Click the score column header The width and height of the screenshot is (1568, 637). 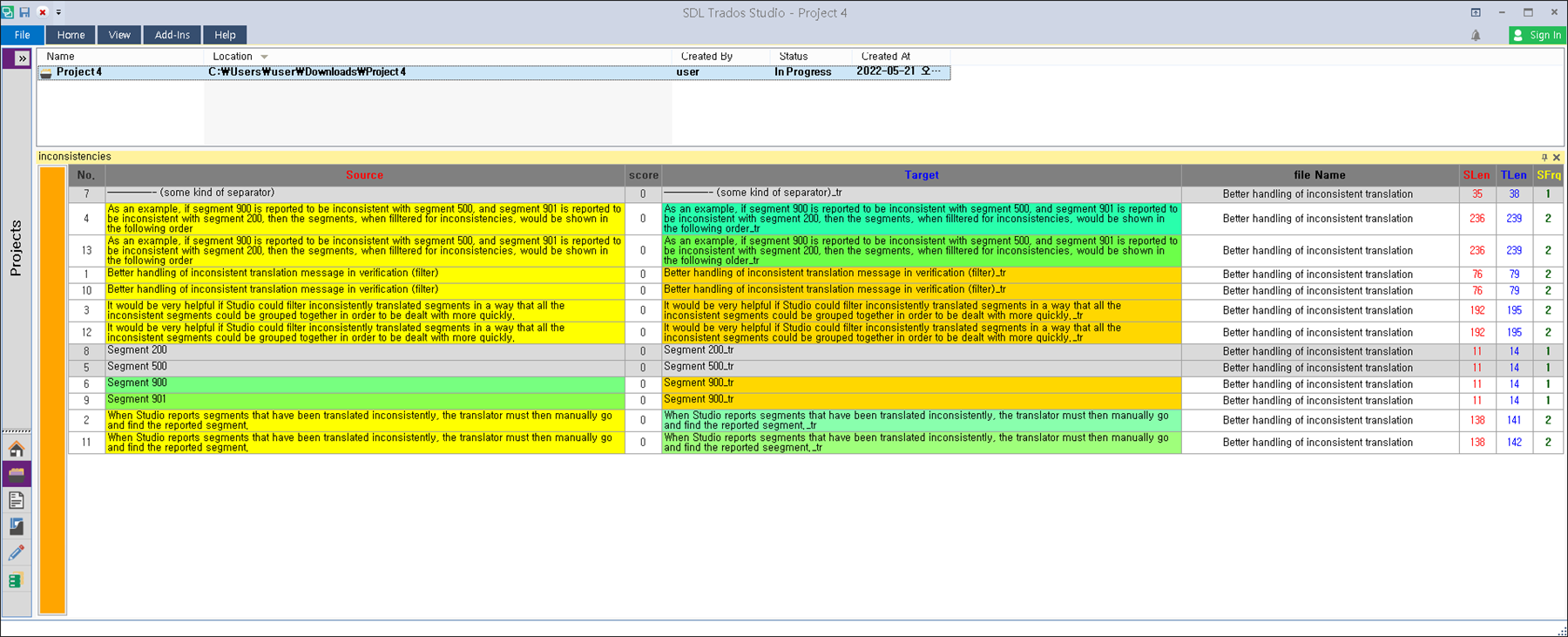[x=644, y=175]
